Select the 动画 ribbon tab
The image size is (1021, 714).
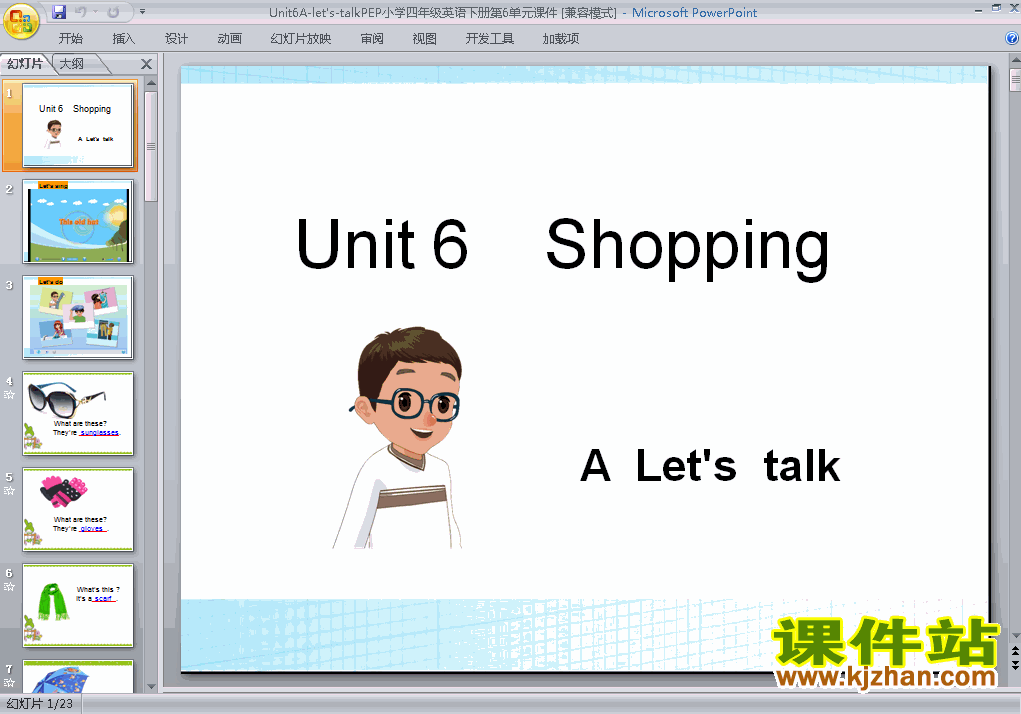point(229,38)
